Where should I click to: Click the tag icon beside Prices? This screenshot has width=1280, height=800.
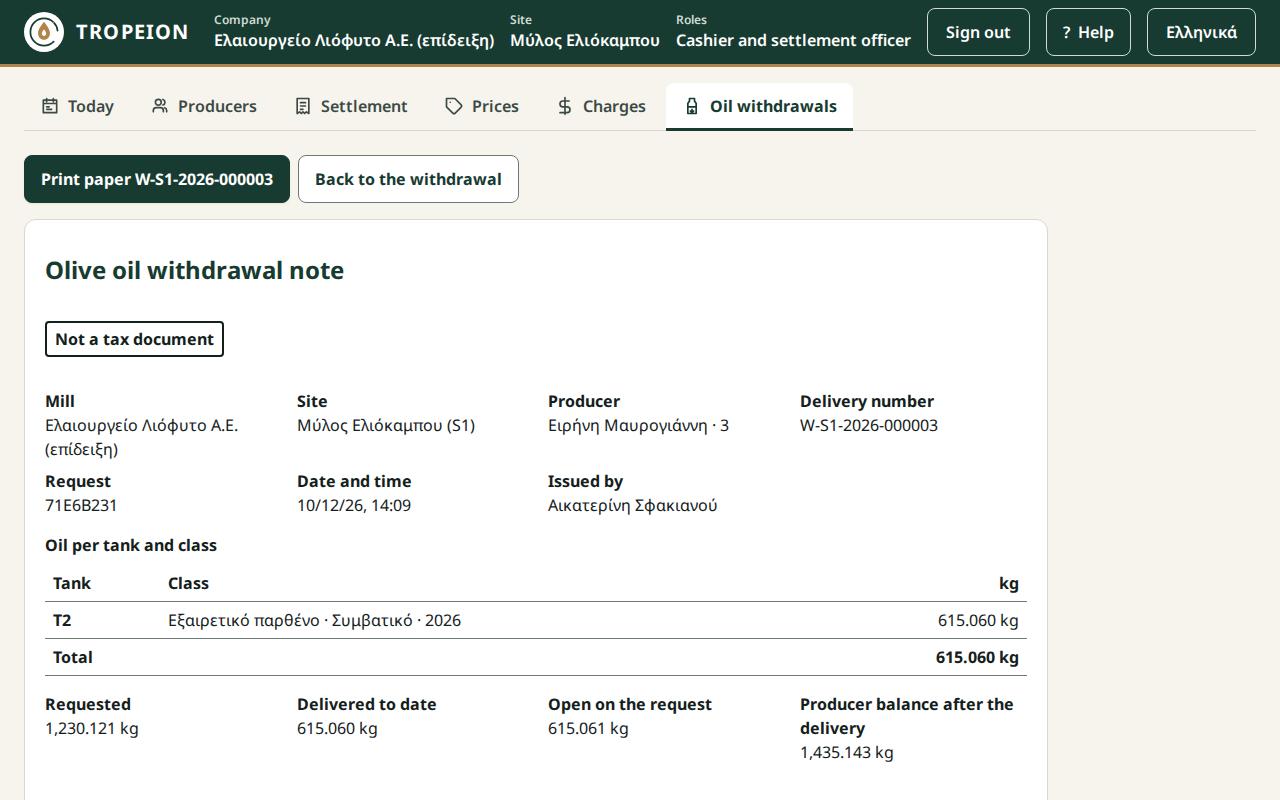(x=454, y=106)
